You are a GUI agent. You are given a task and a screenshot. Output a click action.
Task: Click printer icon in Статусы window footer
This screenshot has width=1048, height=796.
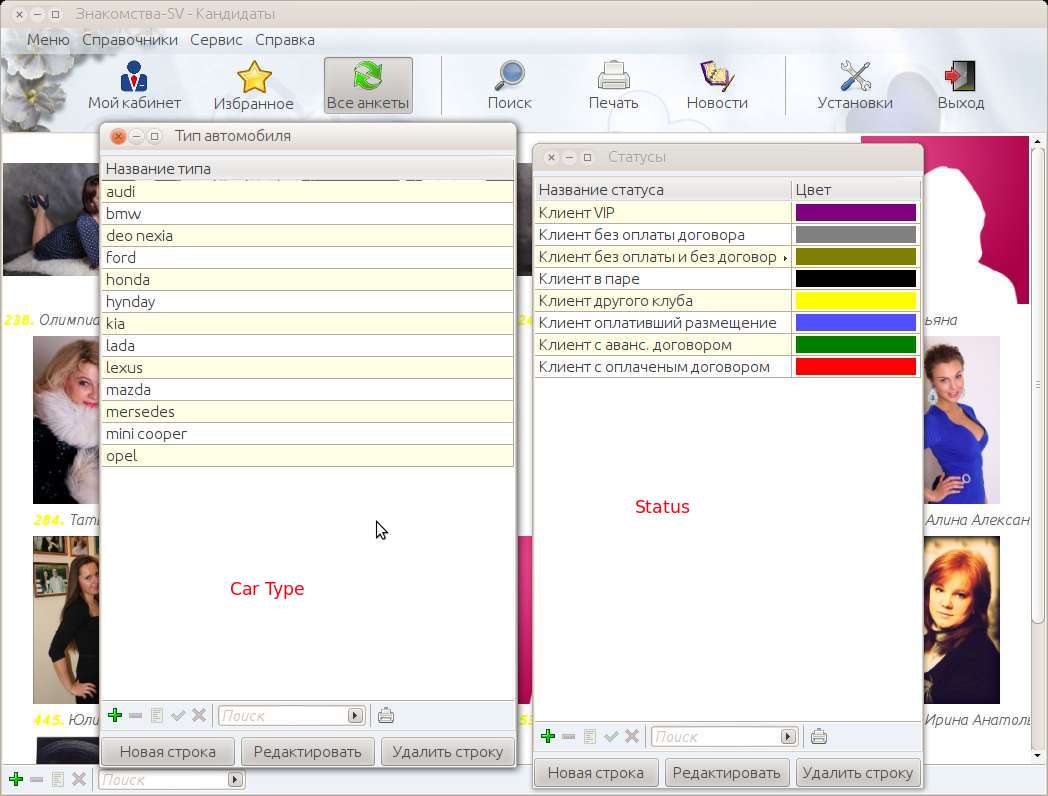click(819, 737)
